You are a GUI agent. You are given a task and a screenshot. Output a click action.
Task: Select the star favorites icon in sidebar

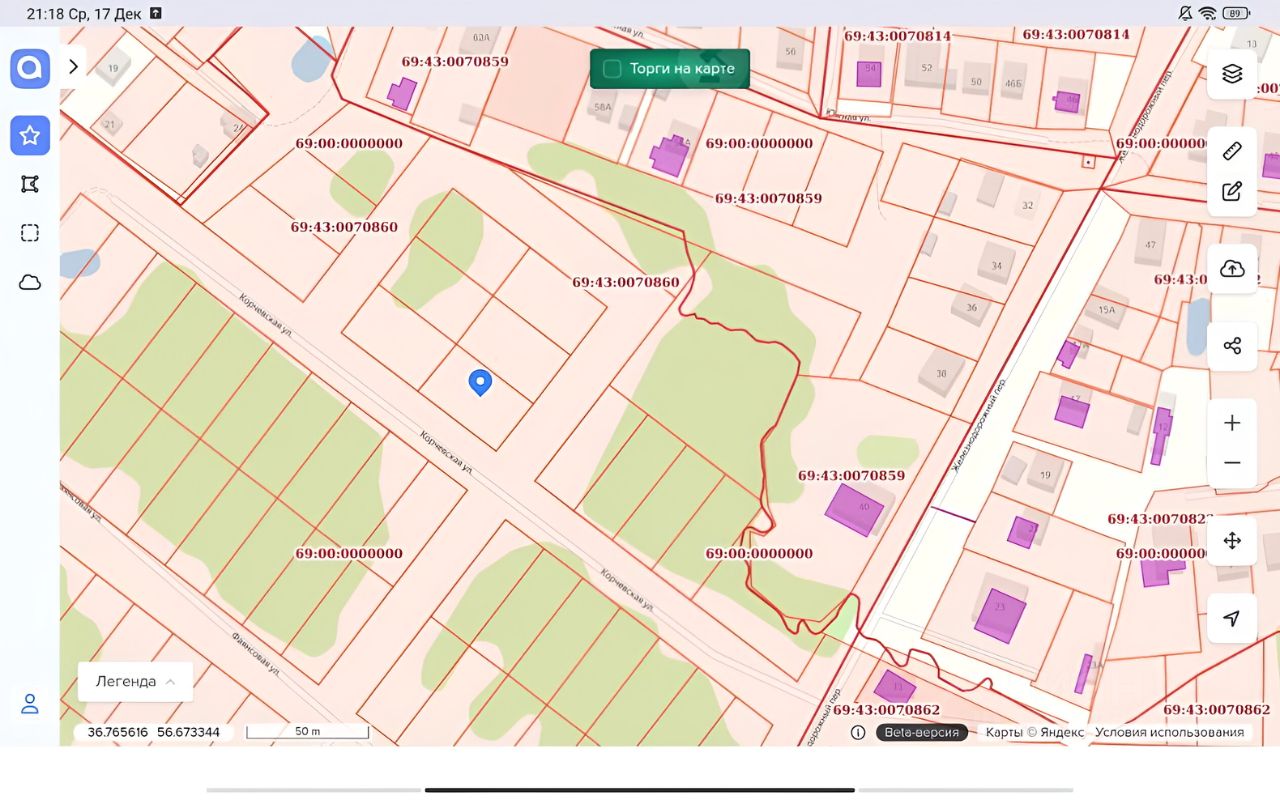30,135
